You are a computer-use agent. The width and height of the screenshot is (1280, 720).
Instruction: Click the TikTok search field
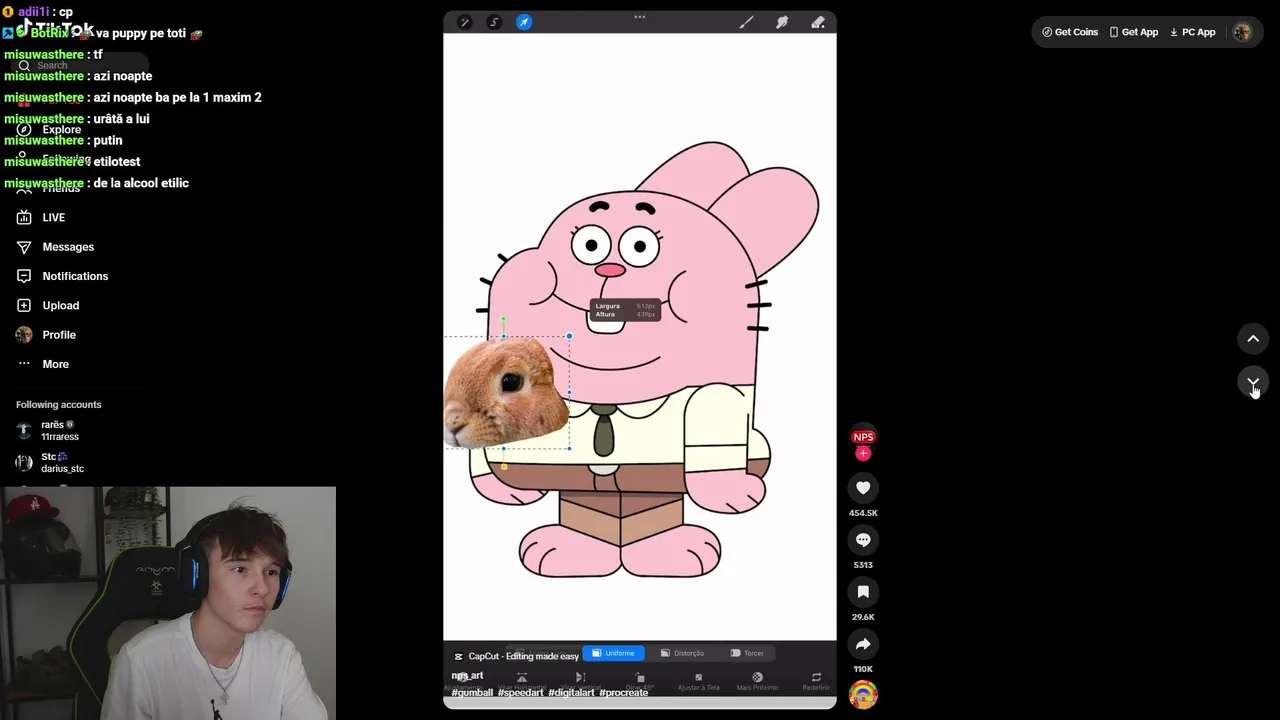[x=80, y=65]
